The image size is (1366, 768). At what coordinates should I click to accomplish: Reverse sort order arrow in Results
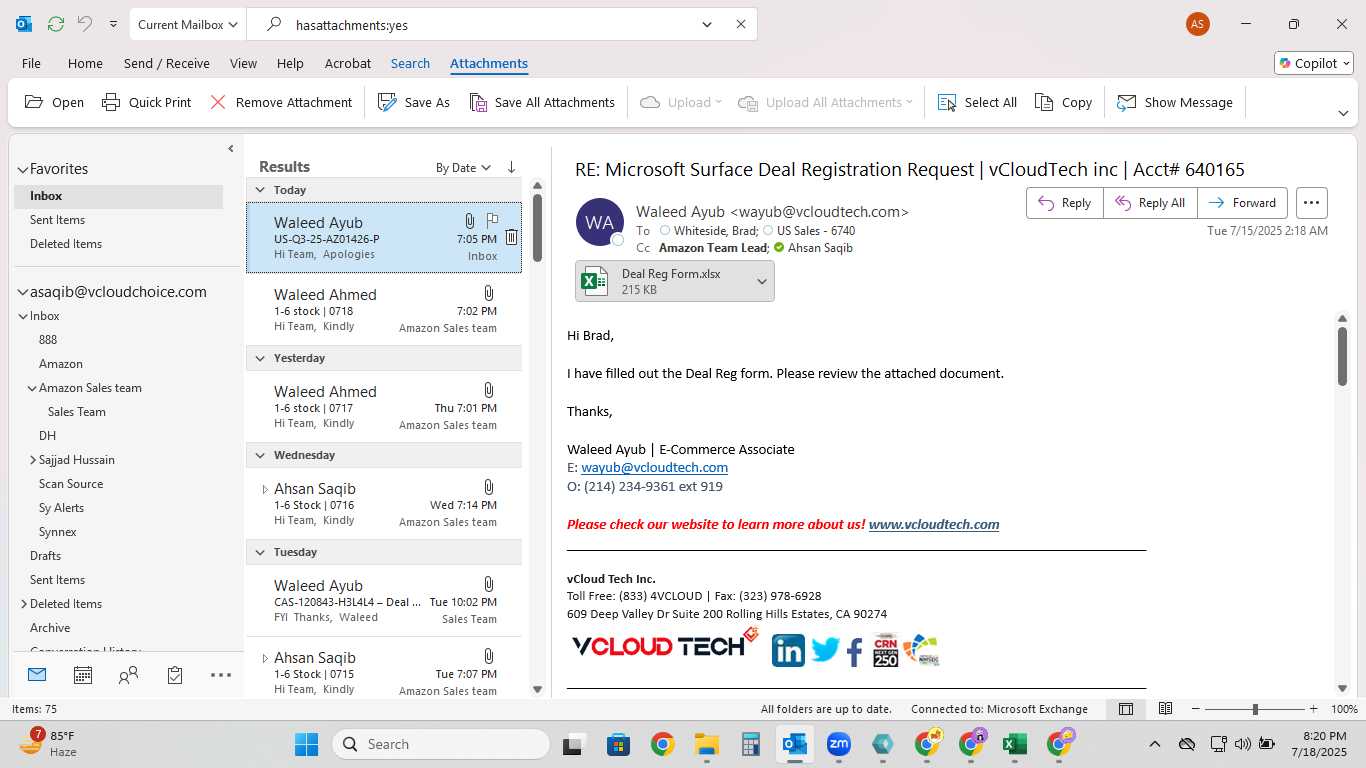click(511, 167)
